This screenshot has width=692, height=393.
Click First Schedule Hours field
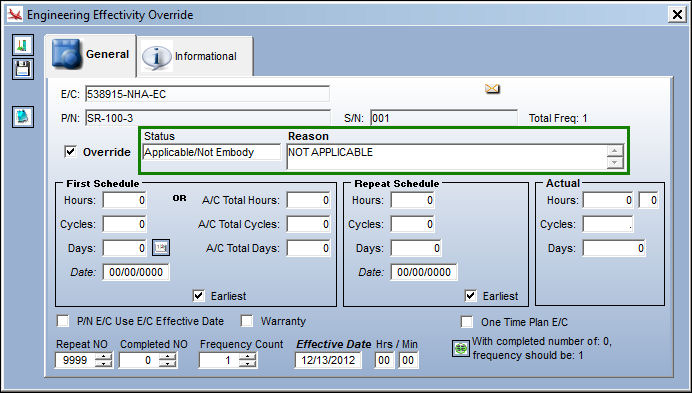124,200
